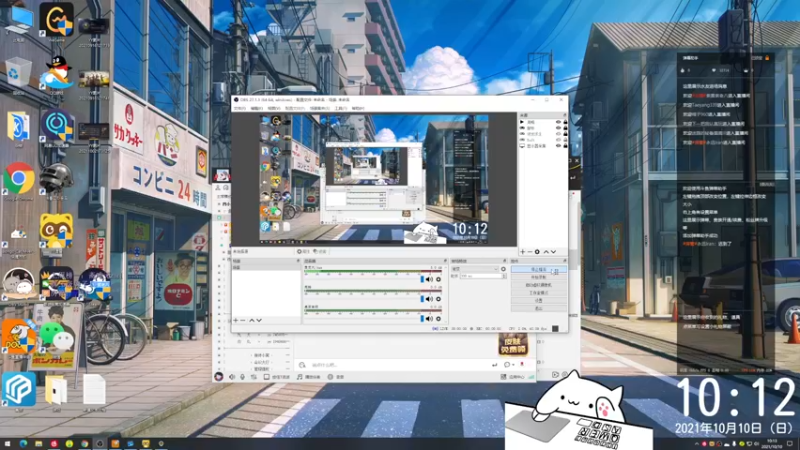Pop out the Sources dock panel
The height and width of the screenshot is (450, 800).
coord(565,116)
